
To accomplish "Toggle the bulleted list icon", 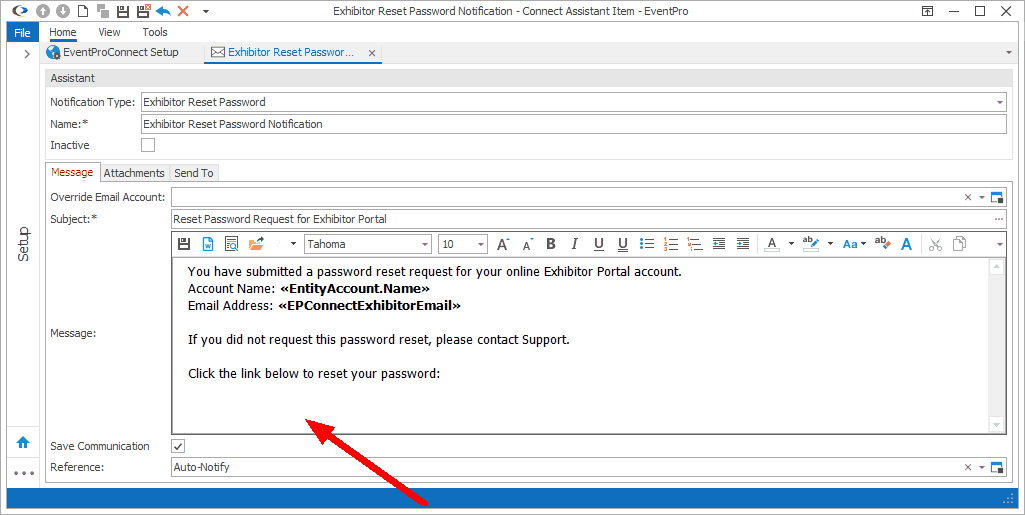I will pyautogui.click(x=647, y=244).
